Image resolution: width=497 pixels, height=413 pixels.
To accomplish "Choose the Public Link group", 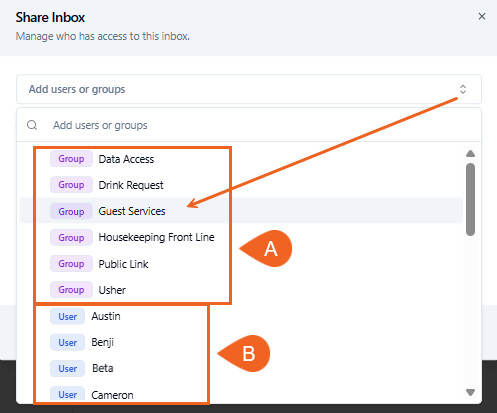I will [x=242, y=264].
